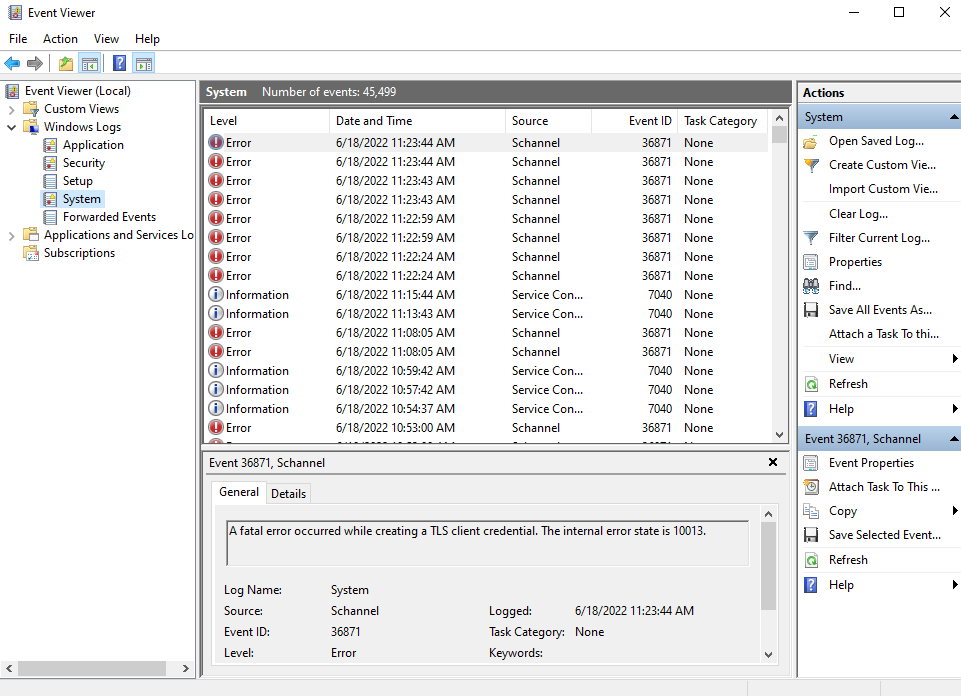Click the Save All Events As disk icon
961x696 pixels.
pos(811,310)
